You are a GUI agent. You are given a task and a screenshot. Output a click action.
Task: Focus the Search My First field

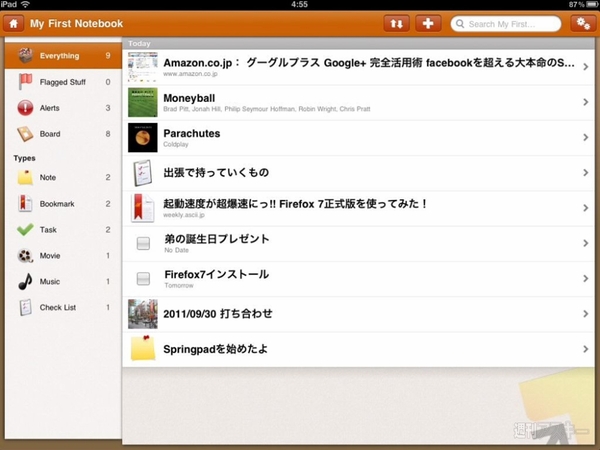(505, 24)
